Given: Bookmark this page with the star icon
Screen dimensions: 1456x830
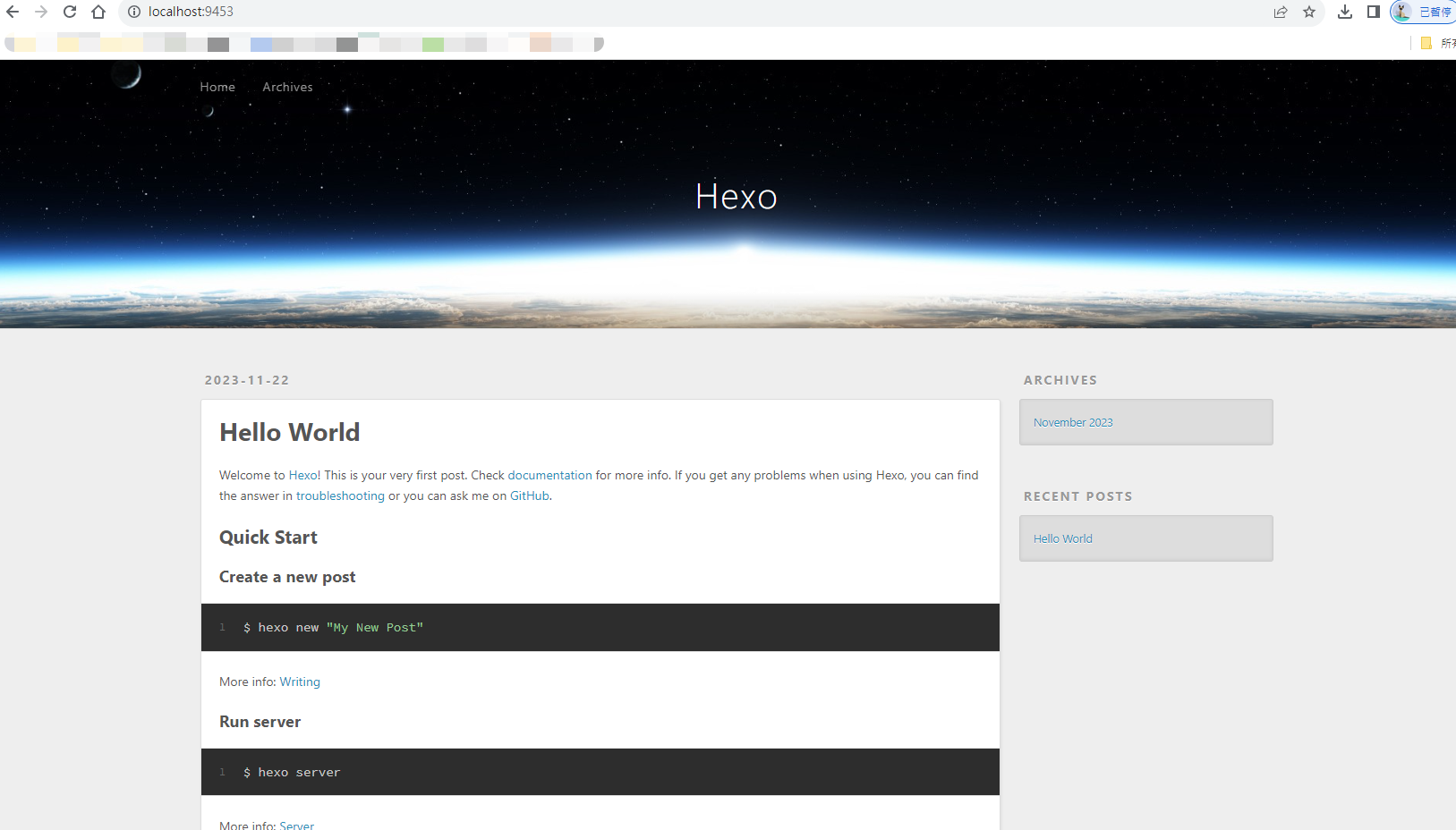Looking at the screenshot, I should [x=1309, y=12].
